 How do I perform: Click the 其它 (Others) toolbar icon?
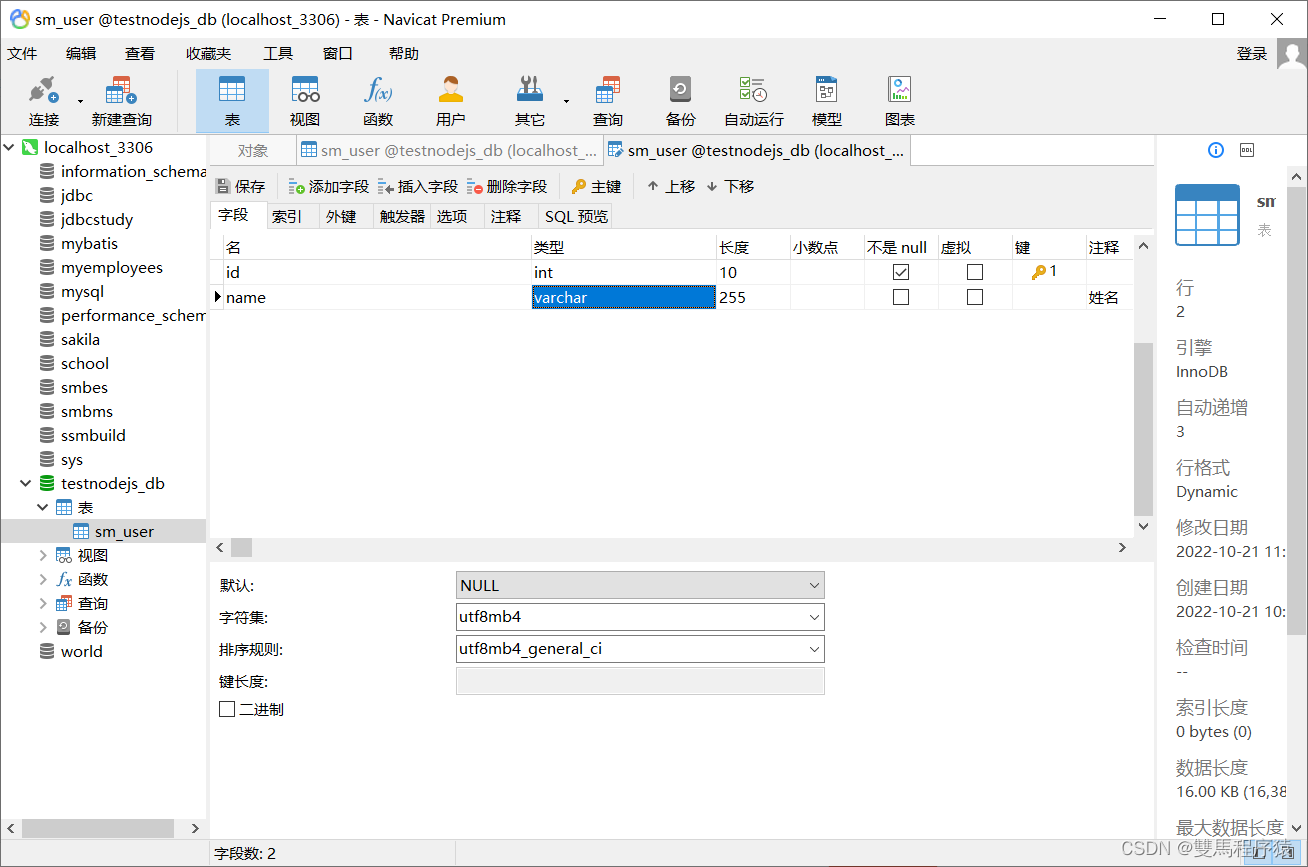point(530,101)
